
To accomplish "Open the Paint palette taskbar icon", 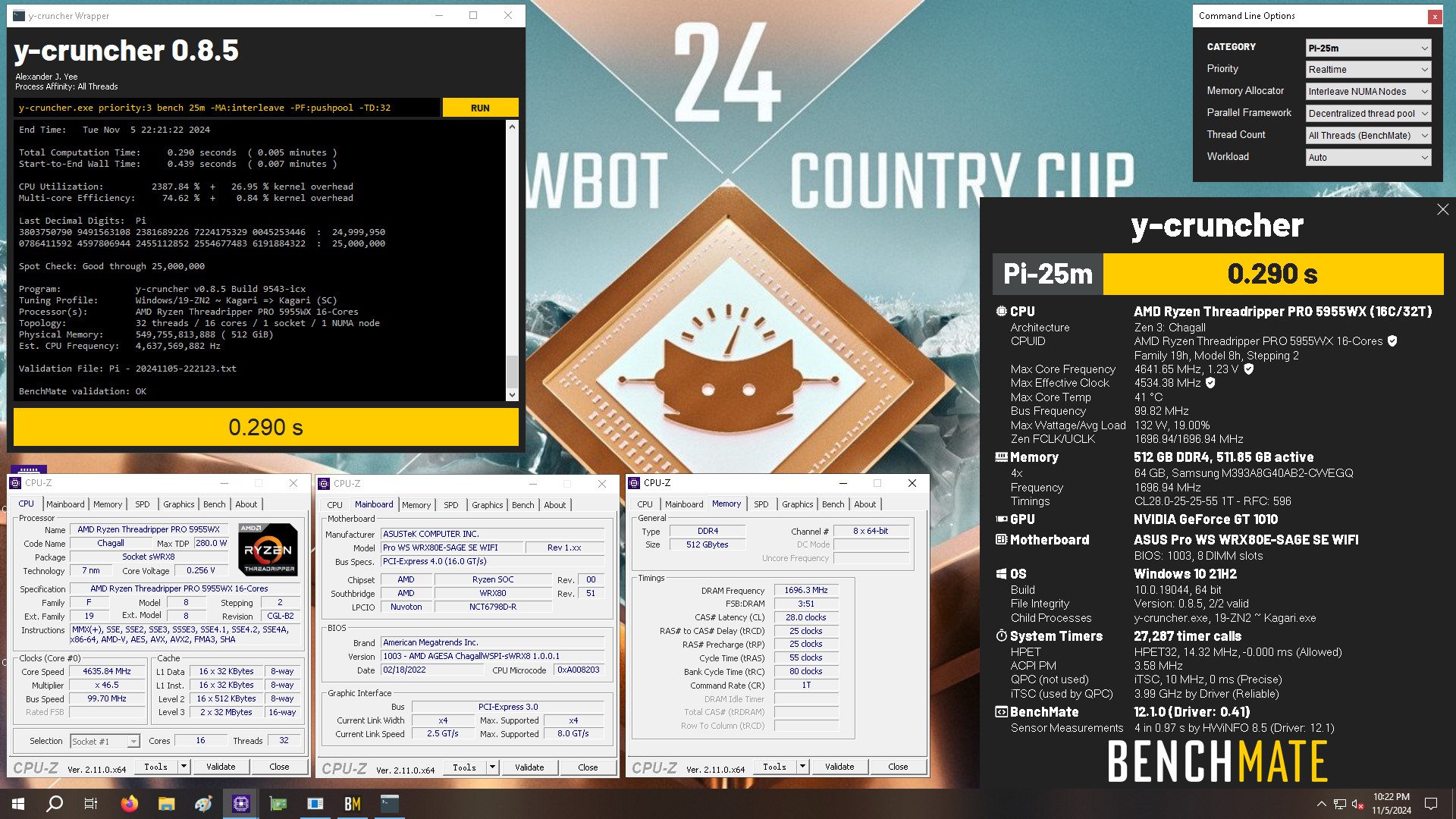I will (x=203, y=804).
